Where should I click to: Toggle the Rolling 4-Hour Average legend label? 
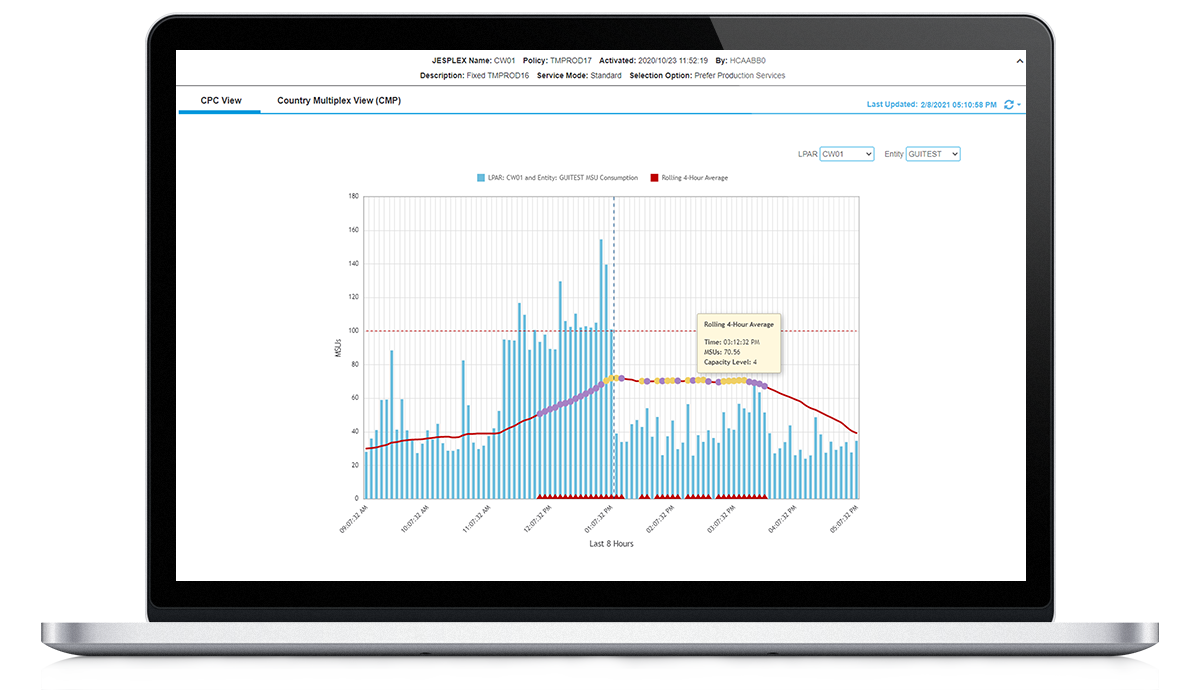pyautogui.click(x=694, y=178)
